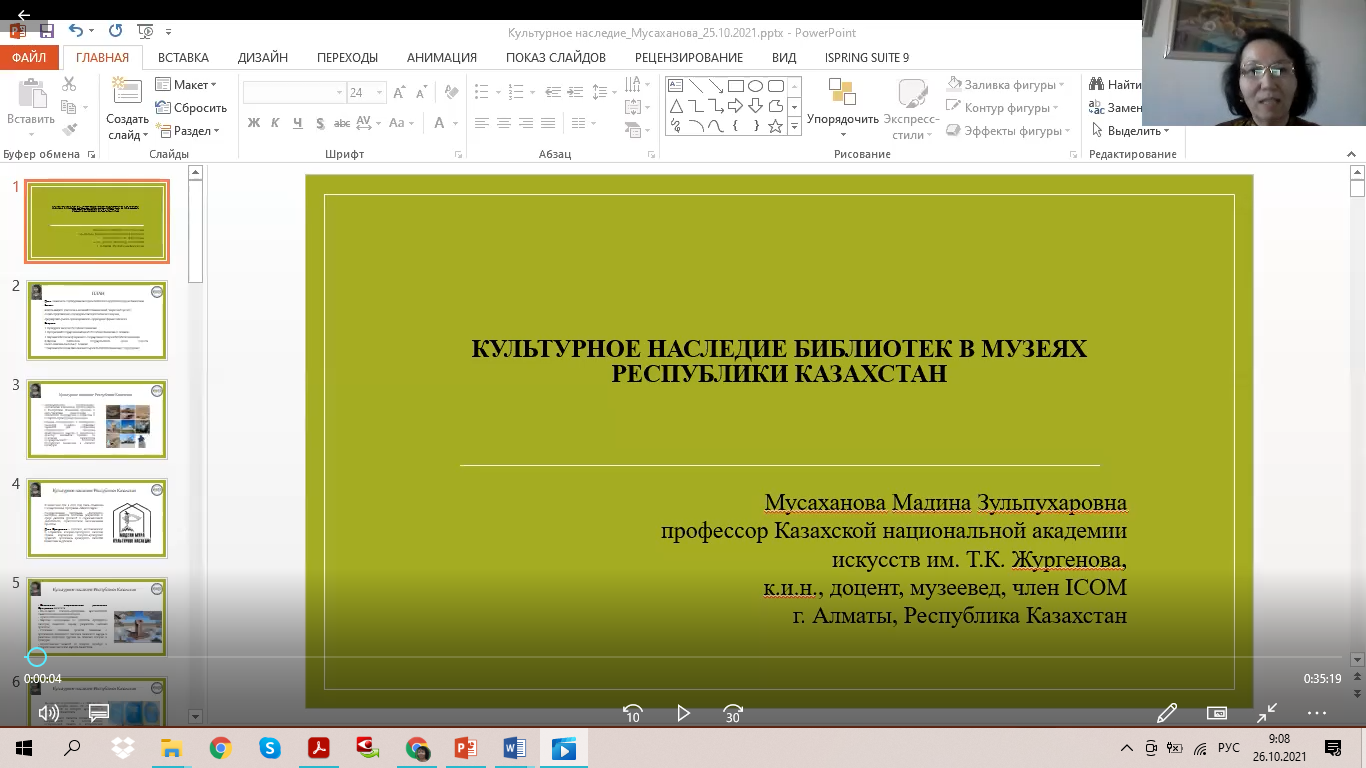Switch to the ВСТАВКА tab

(x=183, y=58)
